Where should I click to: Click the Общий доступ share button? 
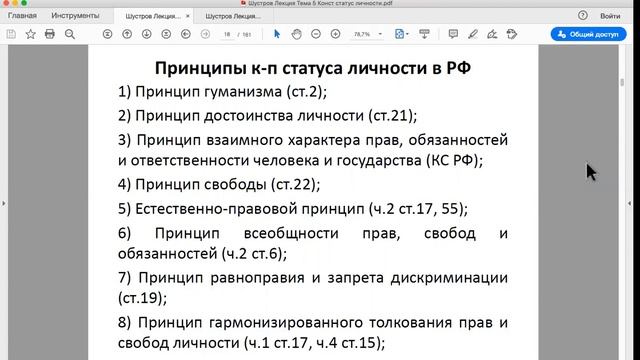589,34
